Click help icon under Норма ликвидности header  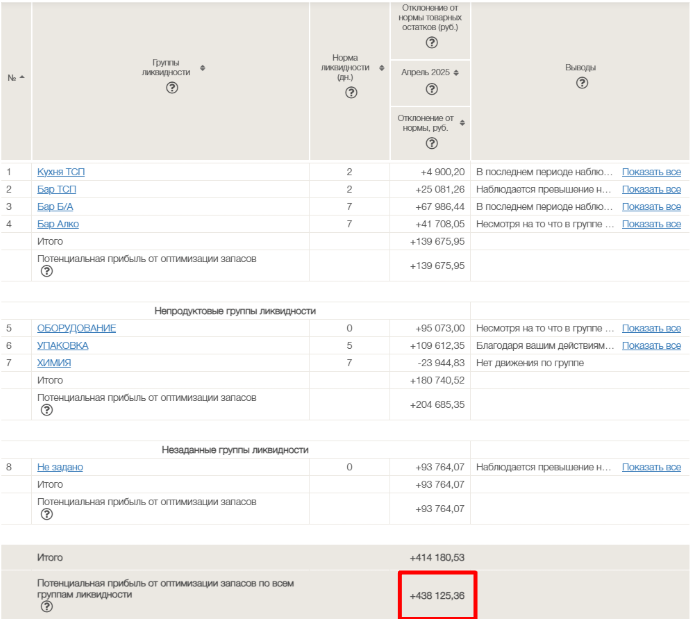[x=351, y=93]
